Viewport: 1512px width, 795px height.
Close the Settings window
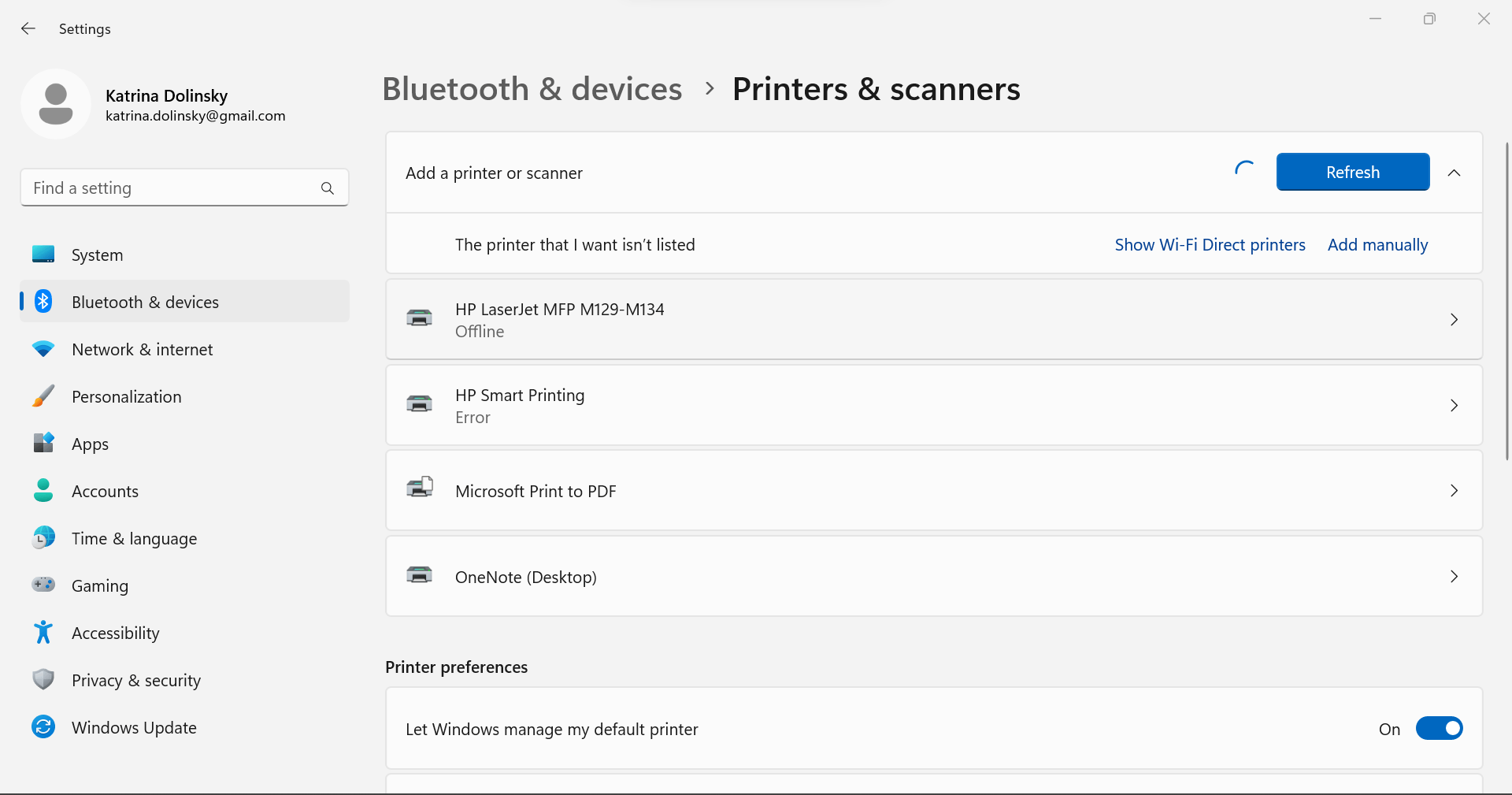[x=1484, y=19]
